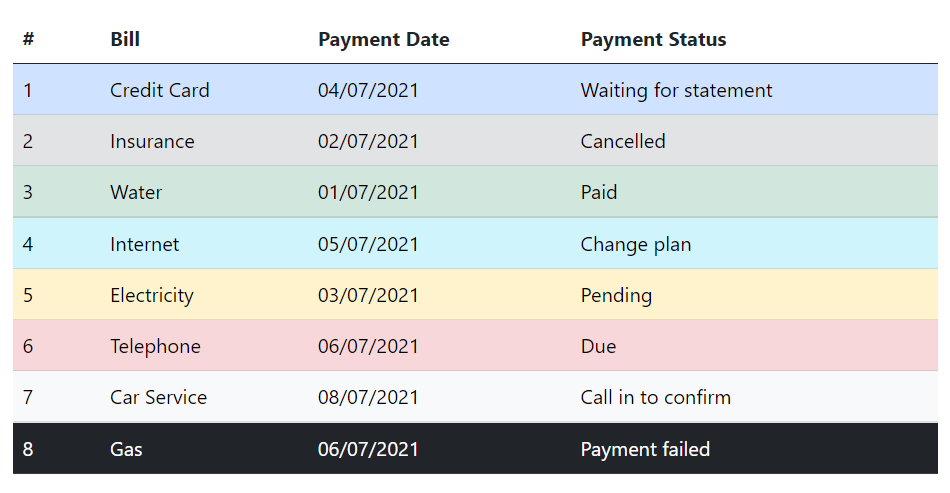This screenshot has height=493, width=950.
Task: Click the 'Waiting for statement' status
Action: click(x=676, y=90)
